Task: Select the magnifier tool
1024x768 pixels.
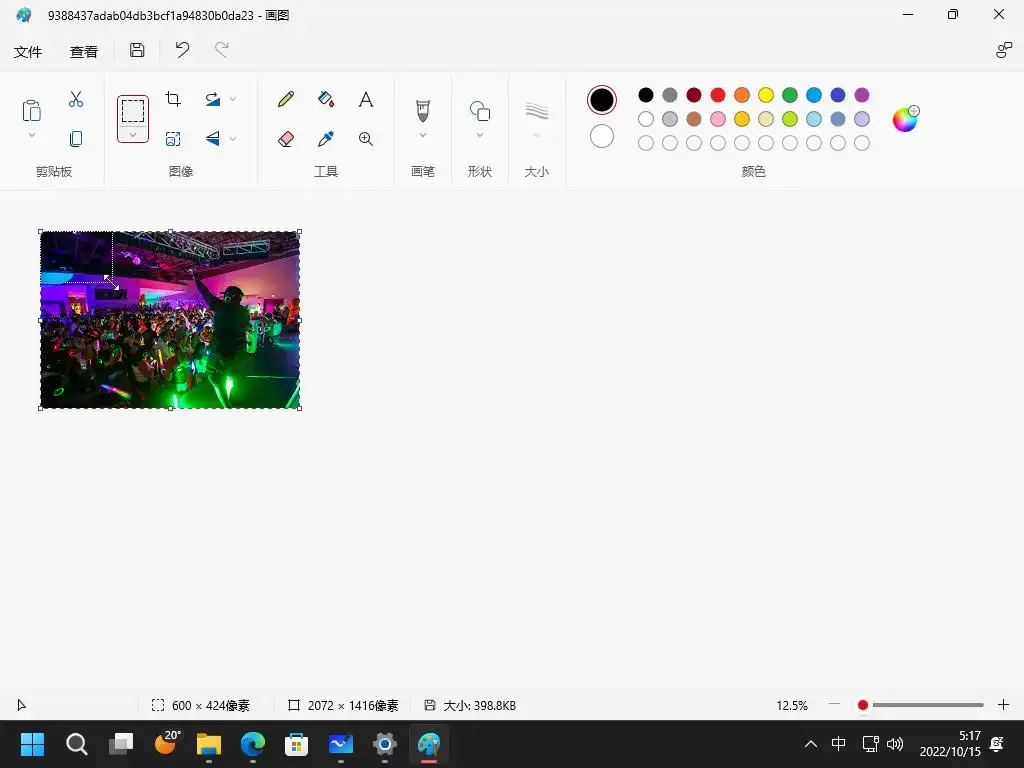Action: point(366,138)
